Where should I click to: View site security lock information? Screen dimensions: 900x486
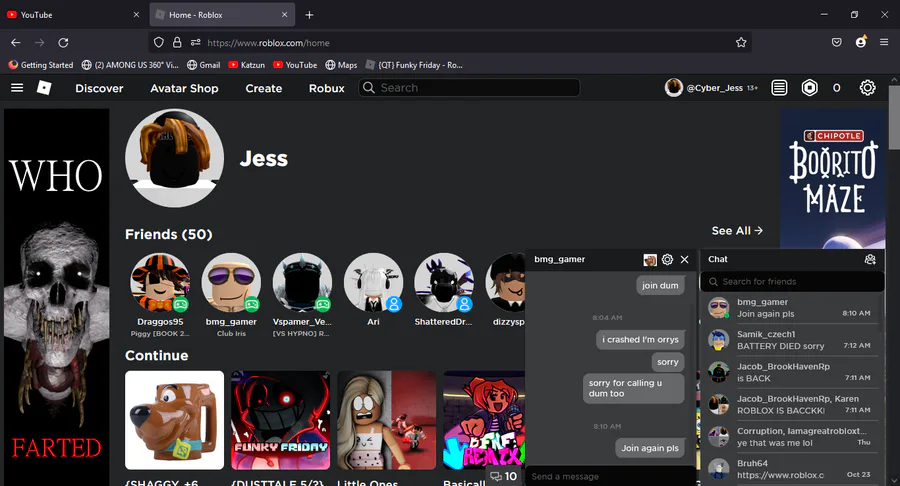pos(177,42)
